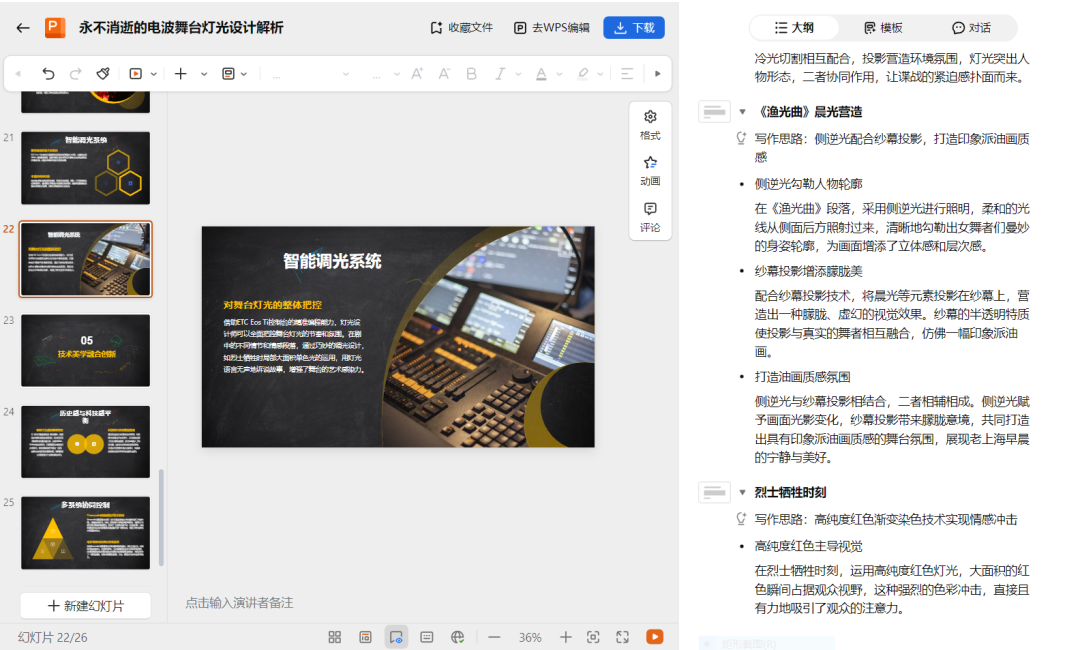Open the 格式 format panel
1080x650 pixels.
(x=650, y=124)
